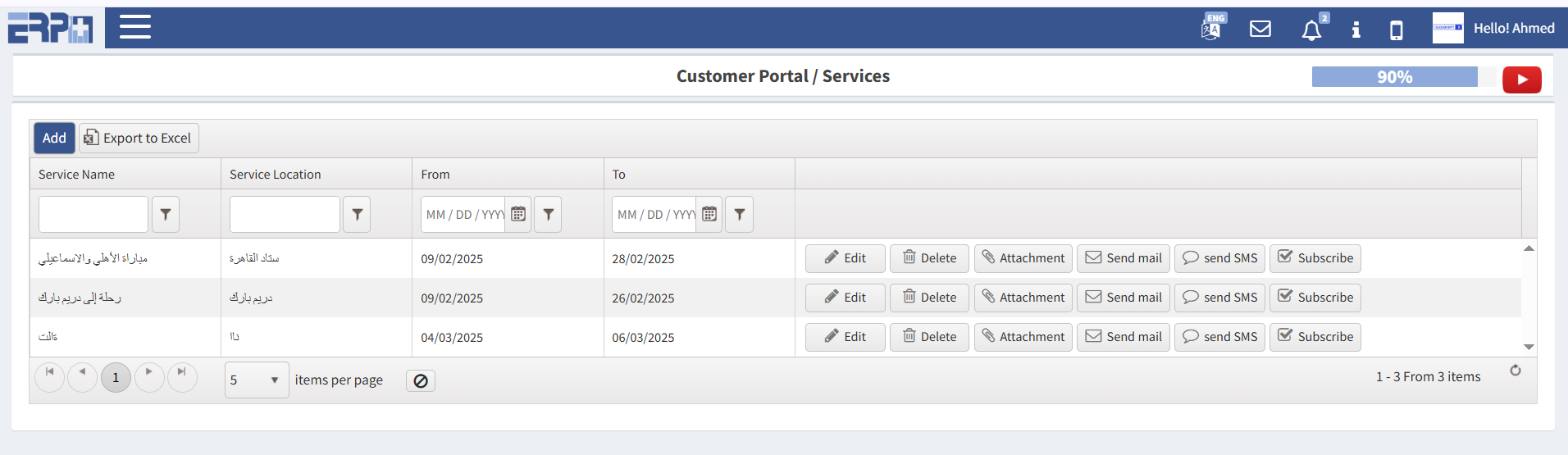Screen dimensions: 1568x455
Task: Open the mail envelope icon in header
Action: (x=1260, y=30)
